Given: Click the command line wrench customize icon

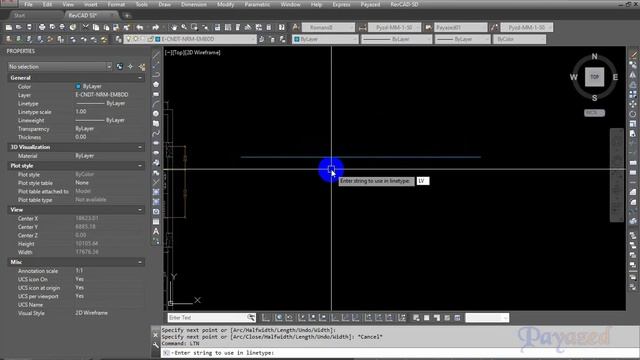Looking at the screenshot, I should 156,345.
